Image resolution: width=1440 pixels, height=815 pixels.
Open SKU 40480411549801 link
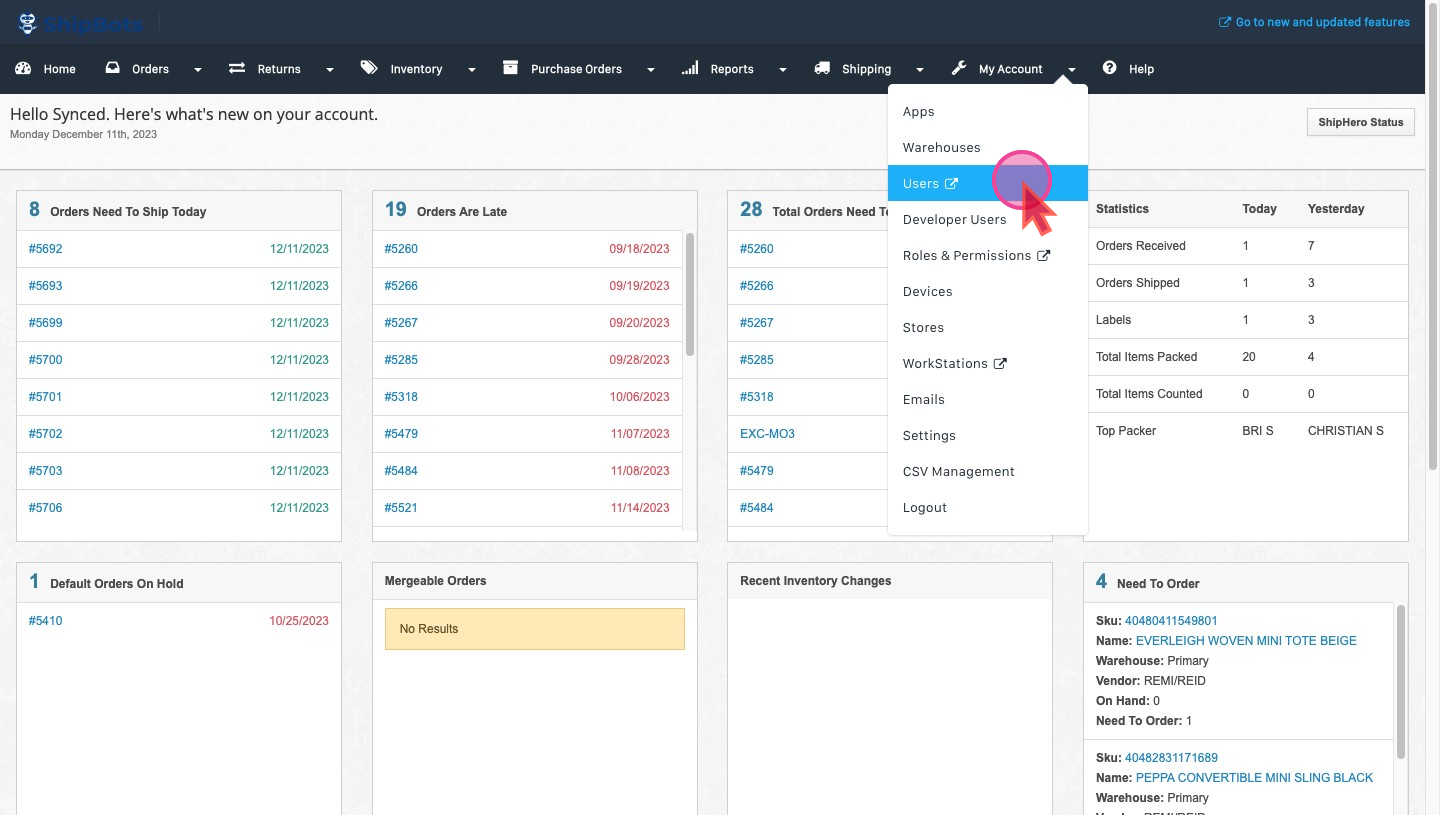click(x=1171, y=621)
